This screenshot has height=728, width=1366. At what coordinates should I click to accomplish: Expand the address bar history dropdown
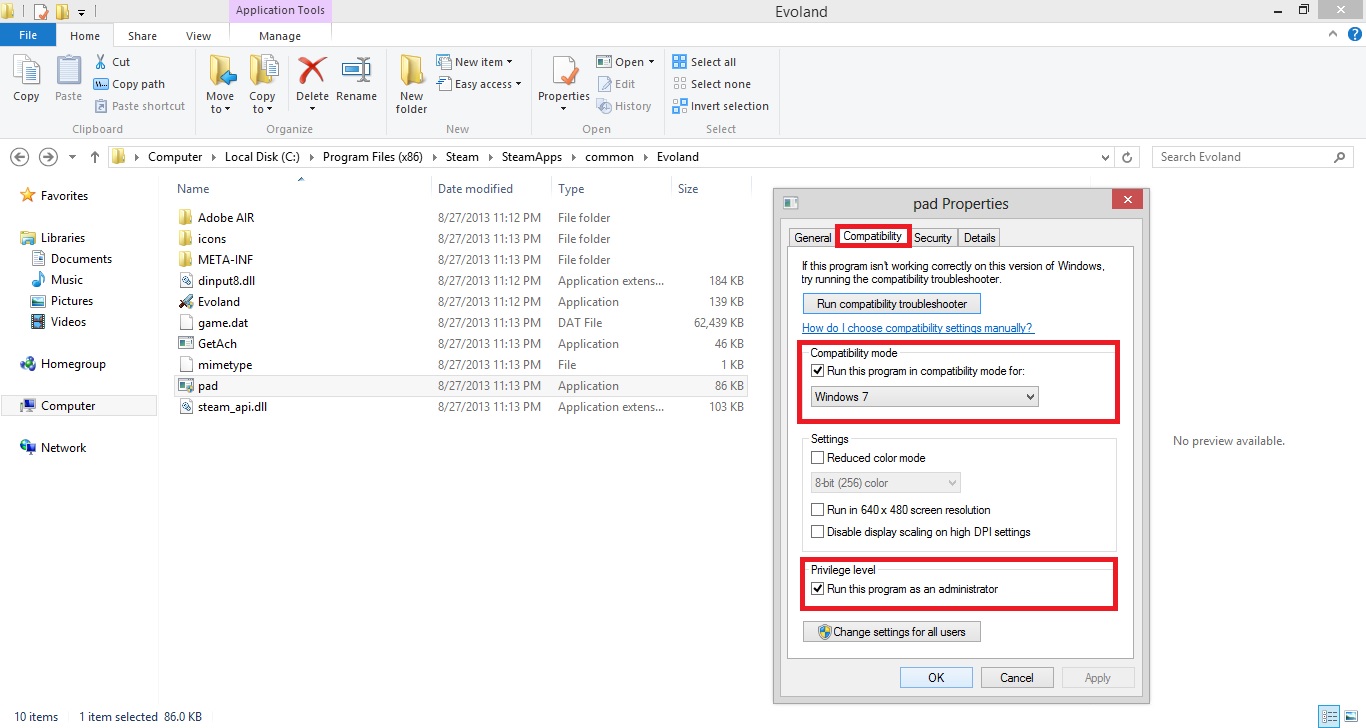(1105, 157)
